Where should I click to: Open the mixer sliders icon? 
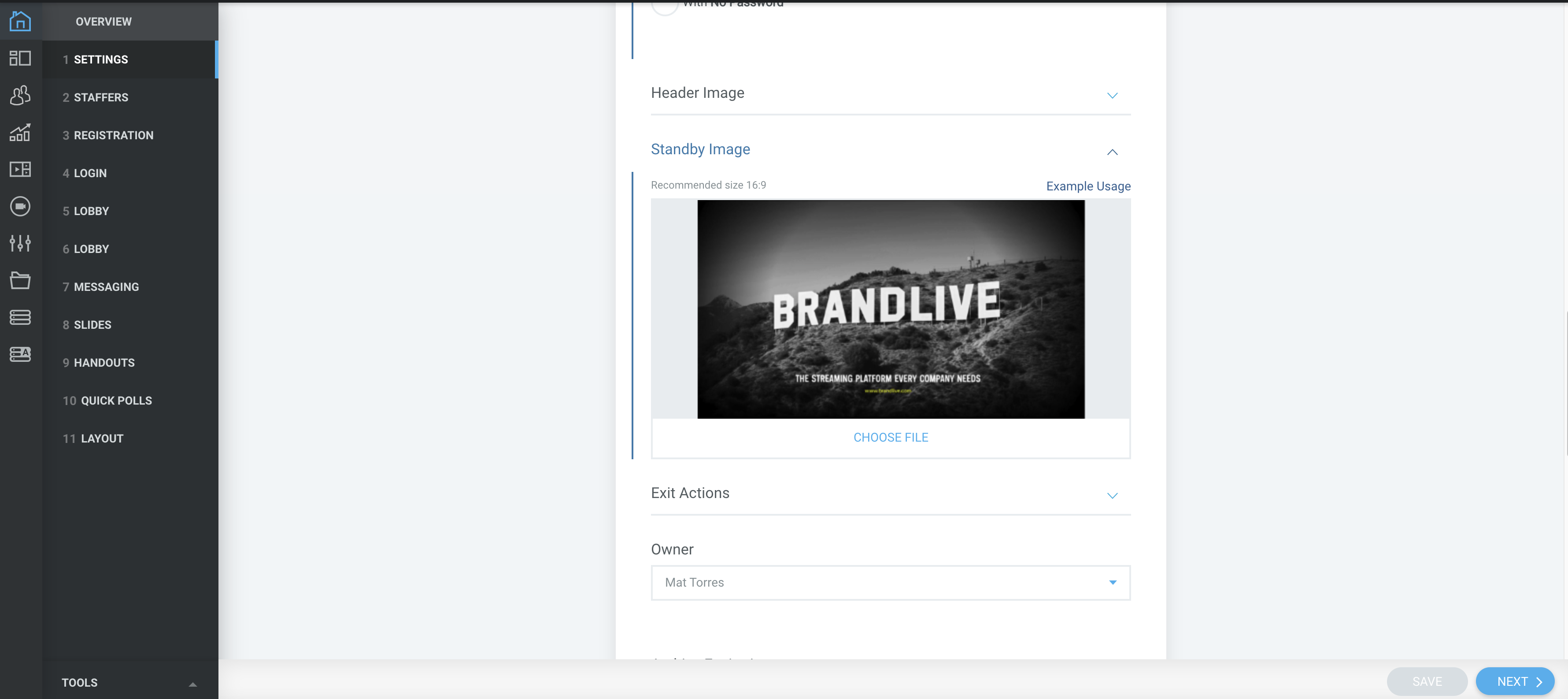20,244
